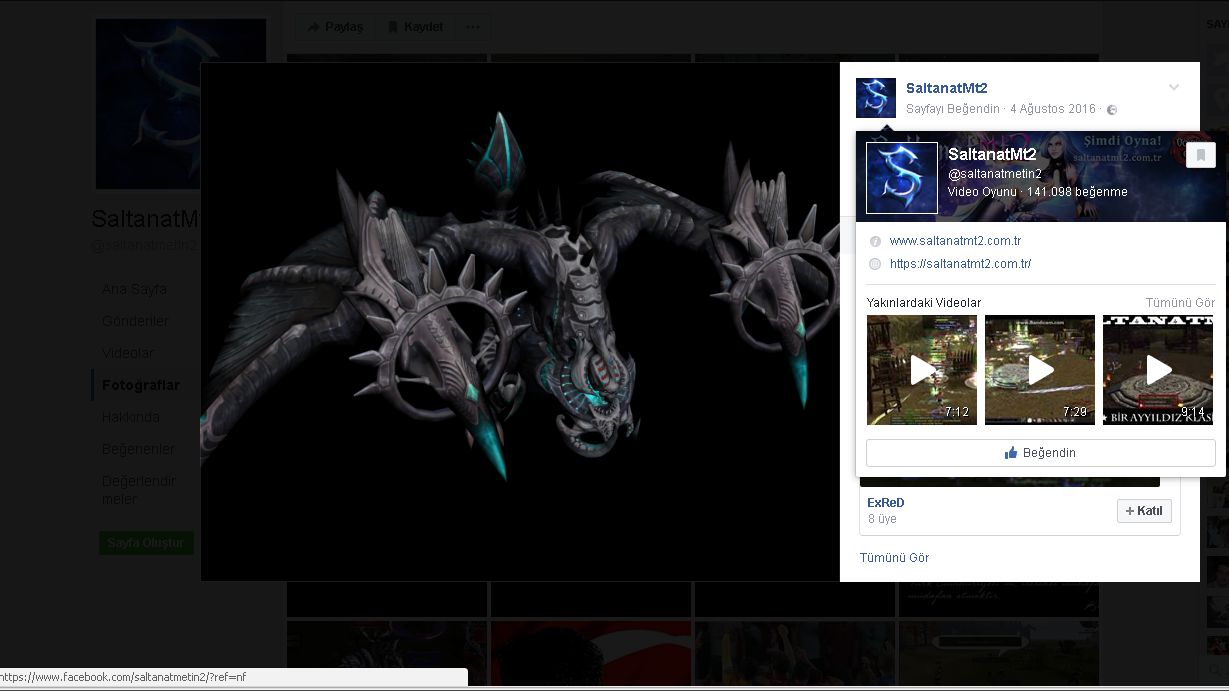Click the dragon photo in the viewer

[520, 321]
